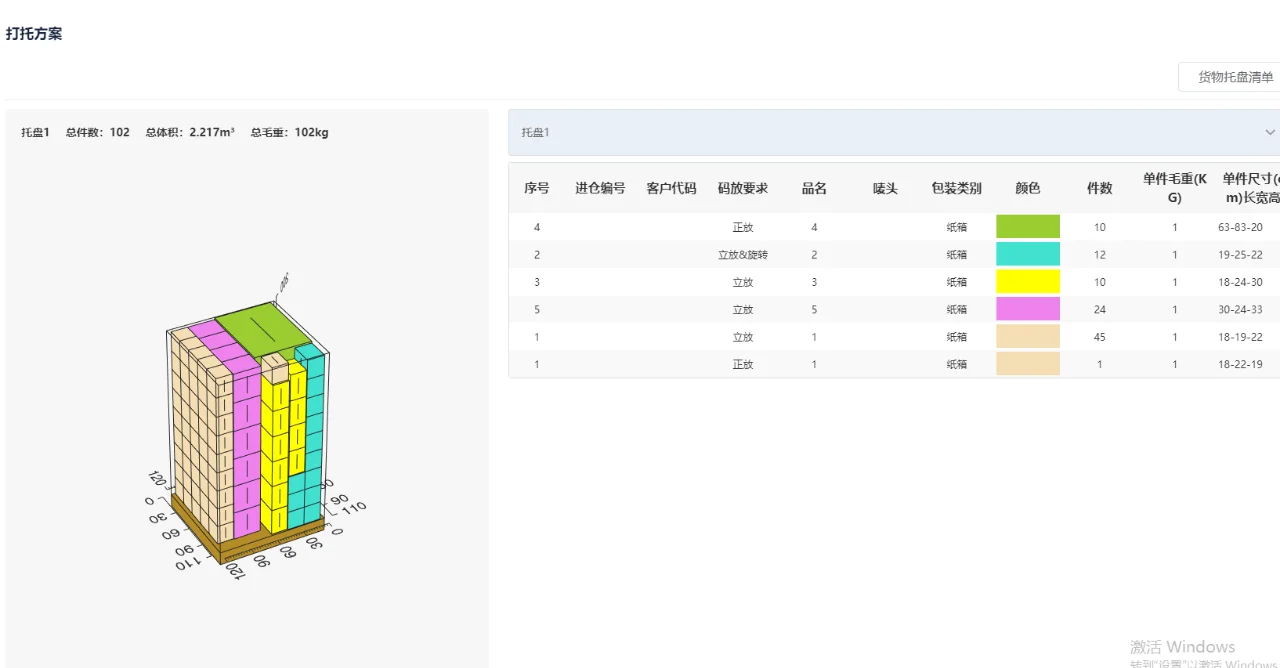Click the 包装类别 column header
The width and height of the screenshot is (1280, 668).
956,188
